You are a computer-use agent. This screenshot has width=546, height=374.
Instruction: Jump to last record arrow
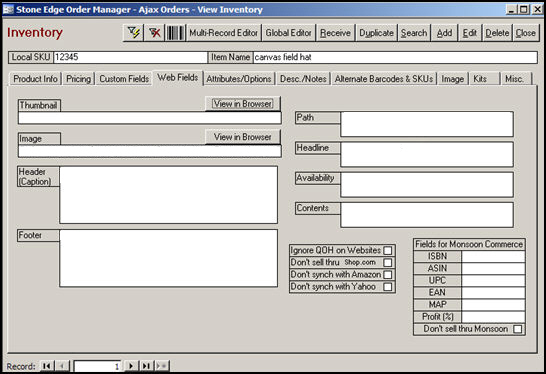click(x=147, y=366)
